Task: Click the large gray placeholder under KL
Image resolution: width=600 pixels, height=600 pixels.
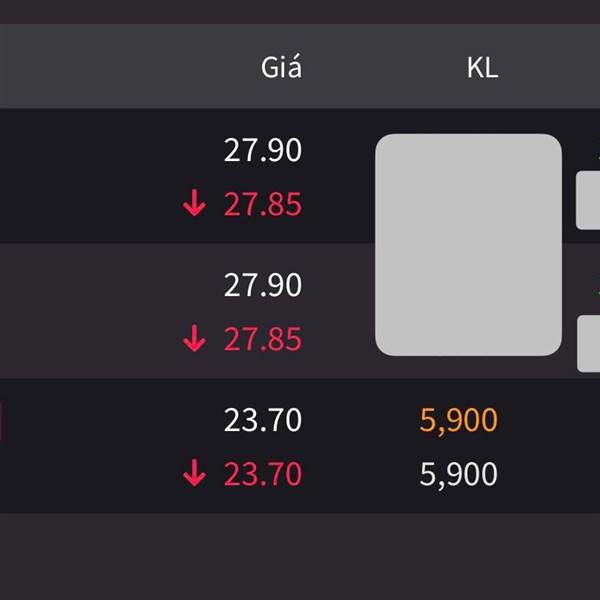Action: [468, 244]
